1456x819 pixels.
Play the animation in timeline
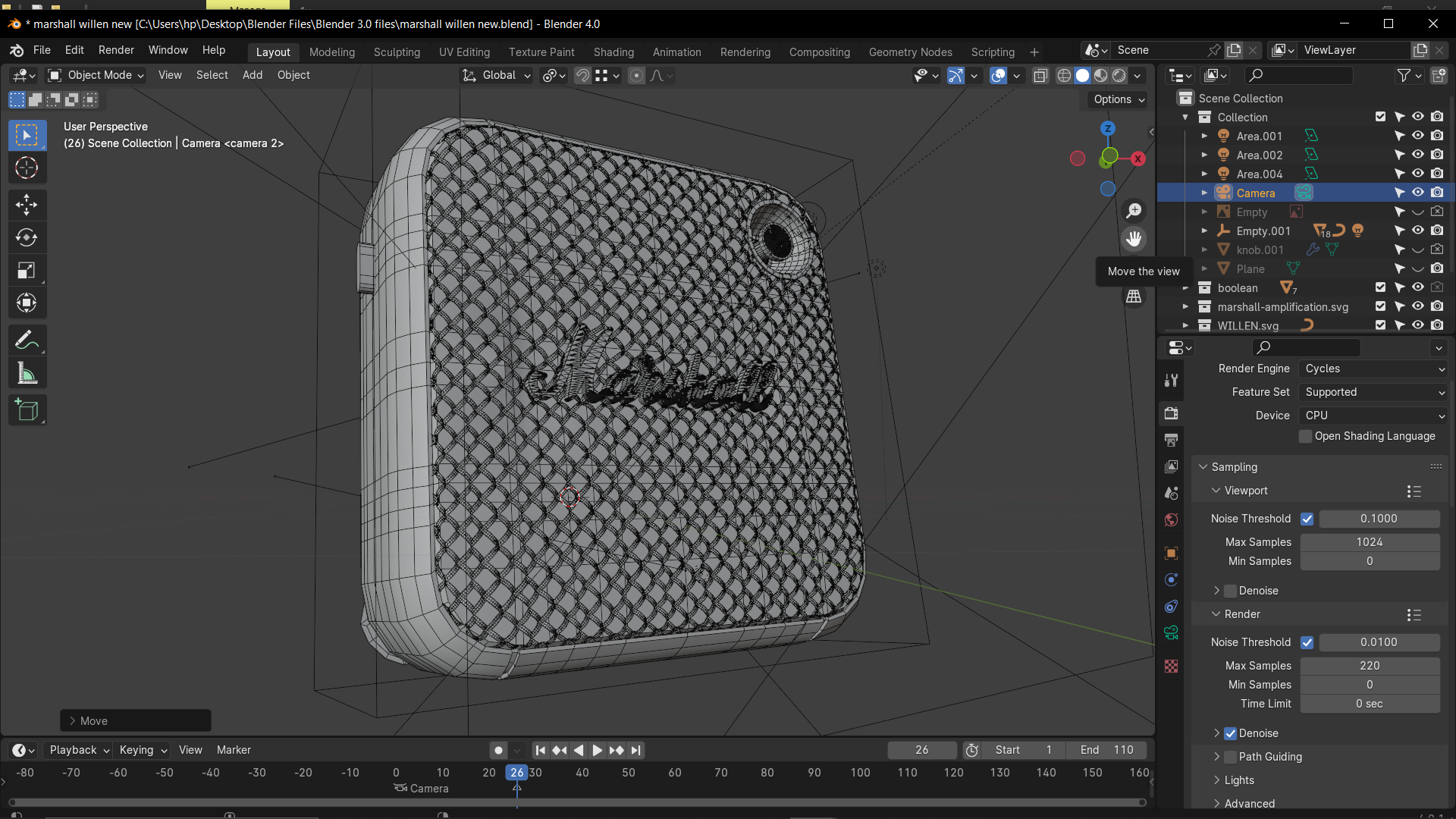point(597,750)
